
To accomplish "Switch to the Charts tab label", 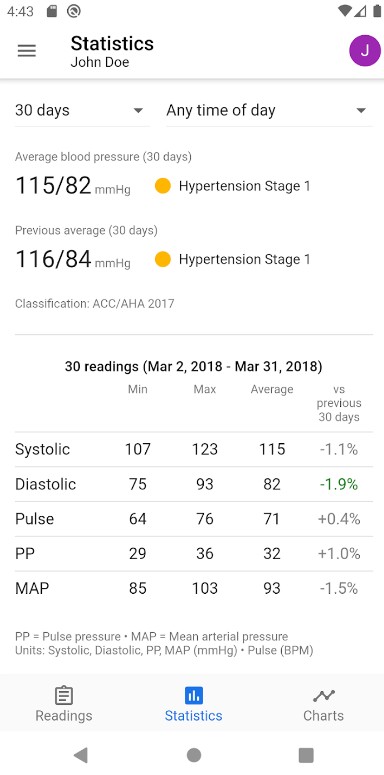I will tap(324, 716).
